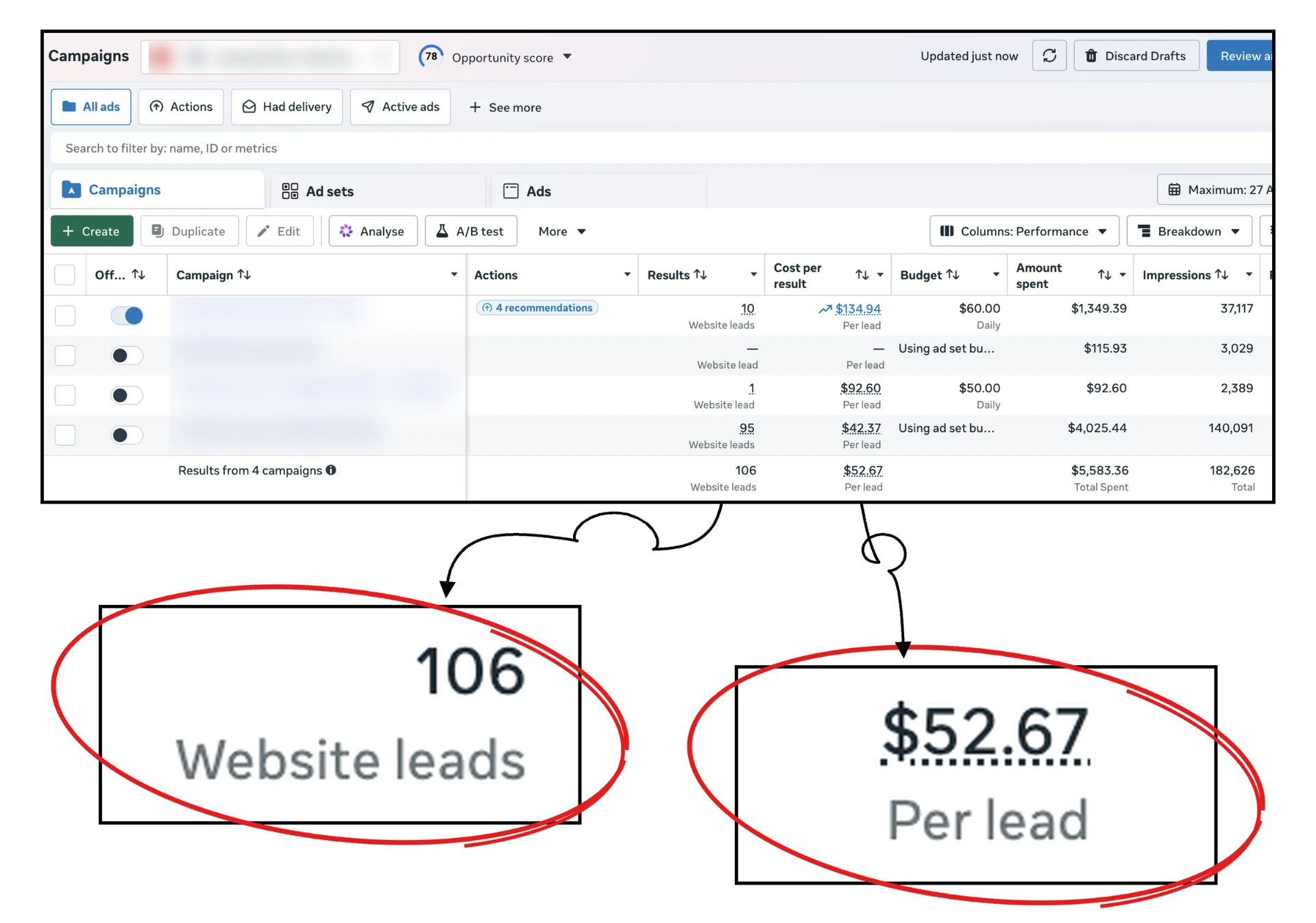Click the Review button
The width and height of the screenshot is (1316, 923).
1239,56
